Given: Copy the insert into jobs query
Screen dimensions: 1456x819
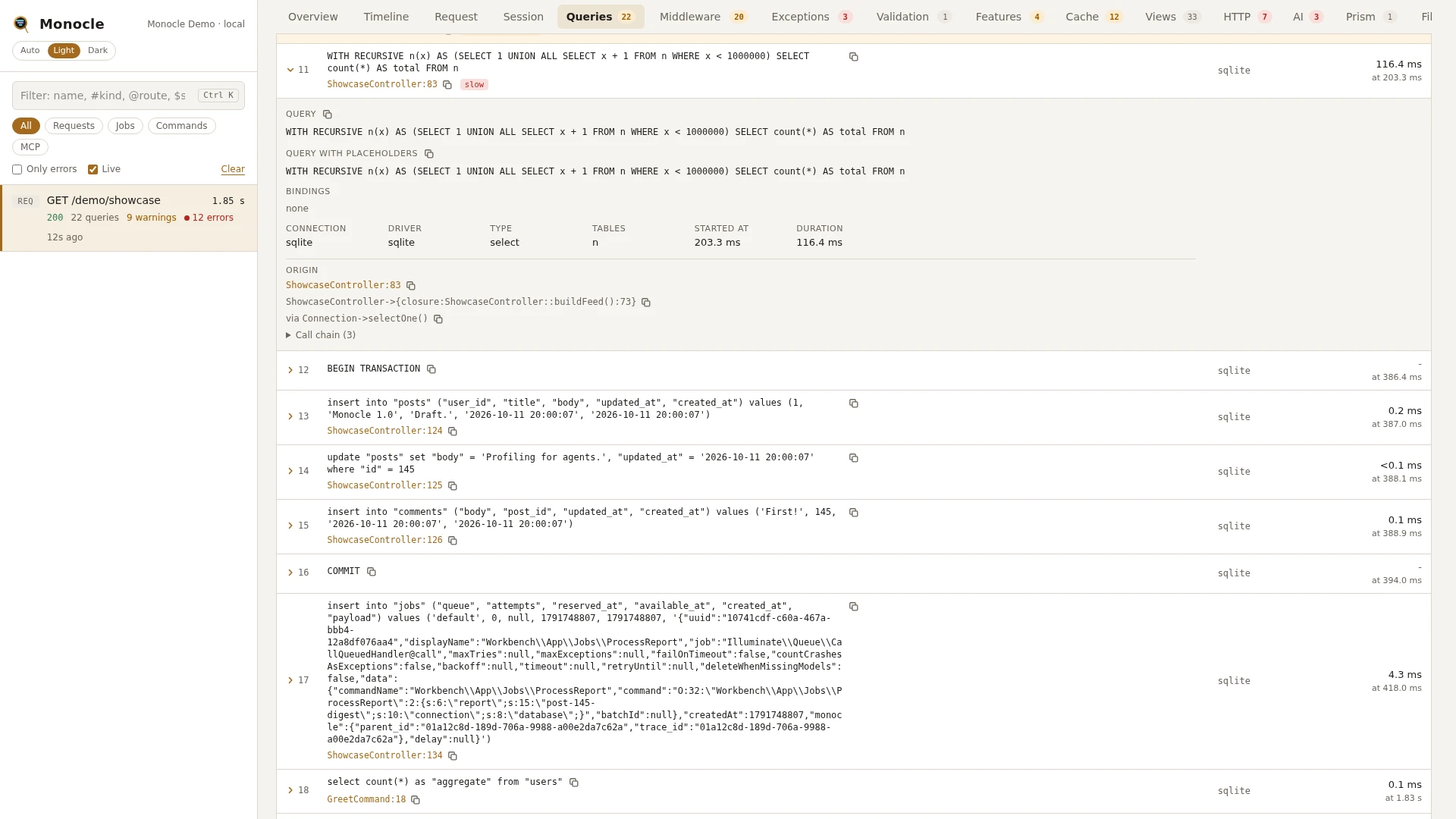Looking at the screenshot, I should (x=853, y=607).
